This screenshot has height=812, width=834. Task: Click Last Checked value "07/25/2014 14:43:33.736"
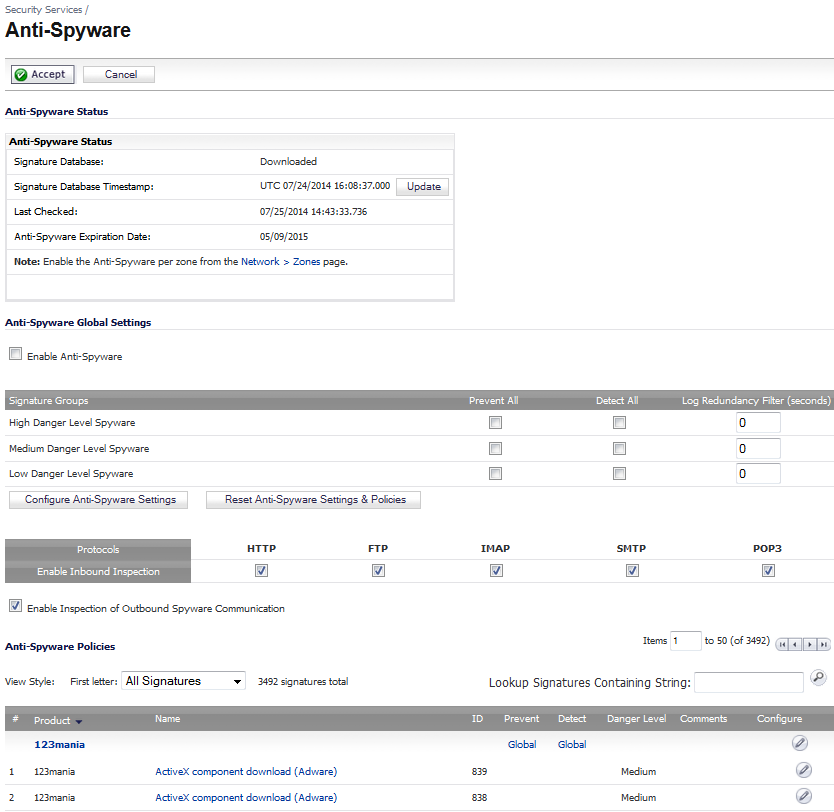point(313,212)
